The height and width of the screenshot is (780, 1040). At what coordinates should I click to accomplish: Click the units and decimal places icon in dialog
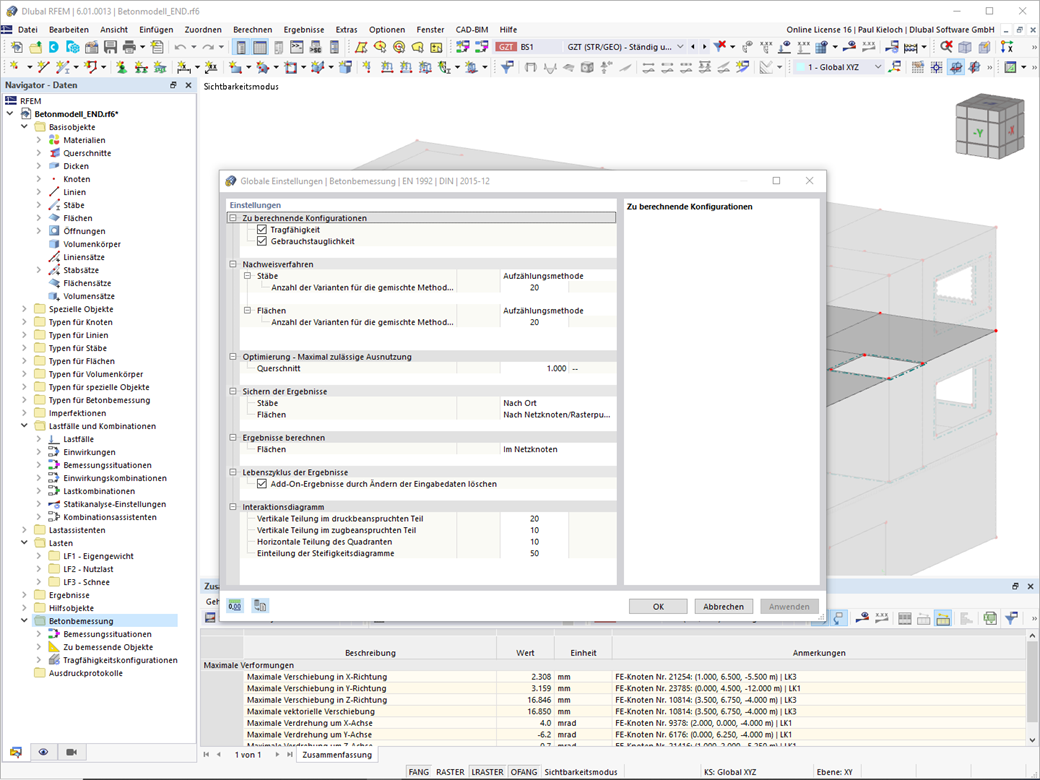235,606
